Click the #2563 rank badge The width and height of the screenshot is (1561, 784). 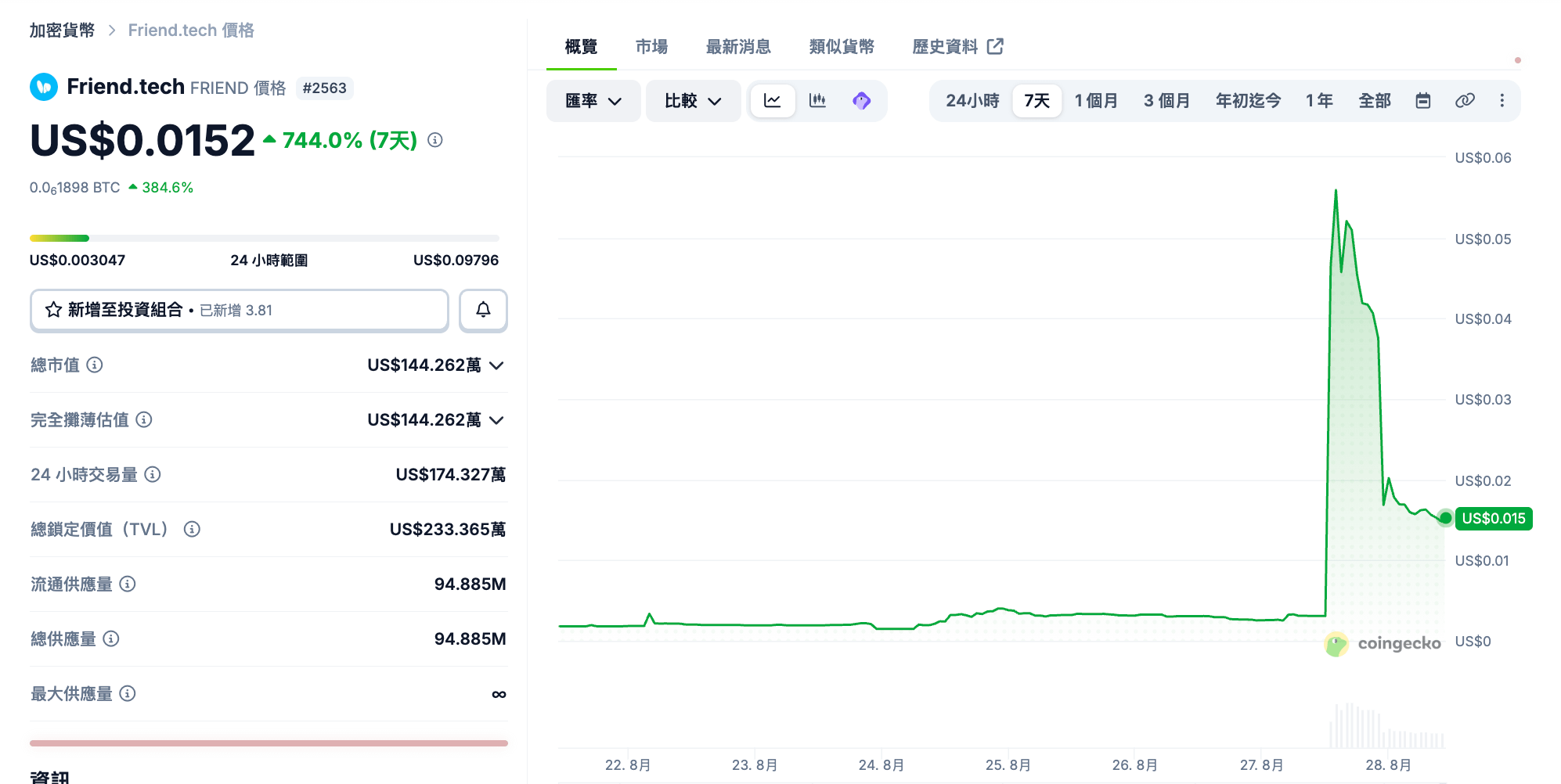325,88
